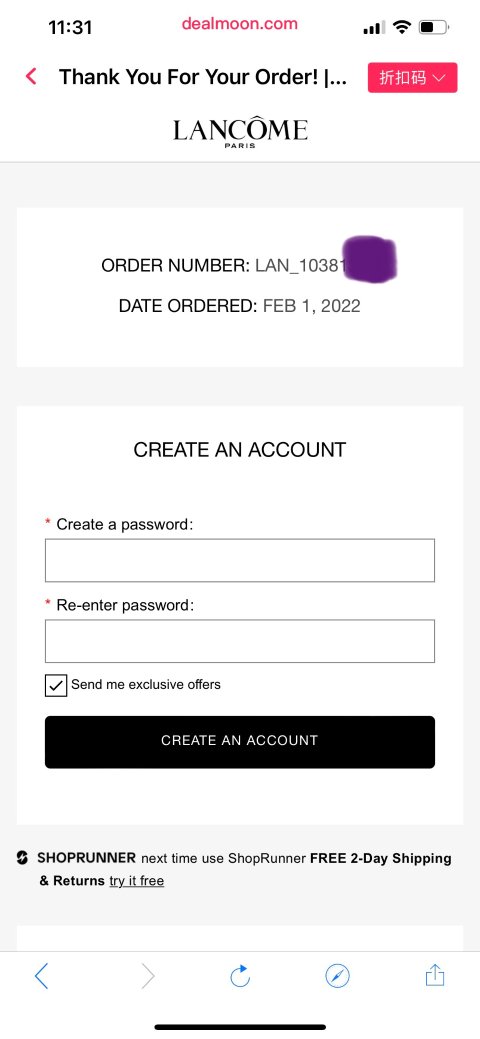Tap the browser forward chevron
480x1039 pixels.
coord(147,975)
